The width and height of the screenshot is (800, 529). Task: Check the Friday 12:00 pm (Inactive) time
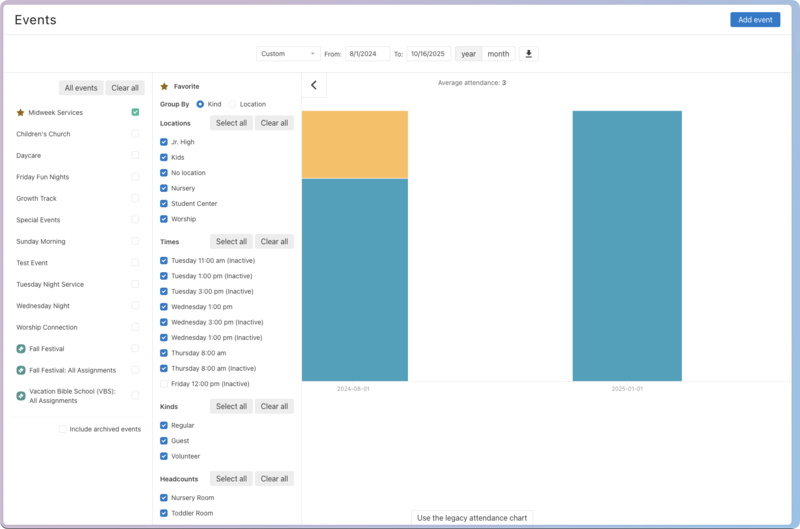point(164,384)
